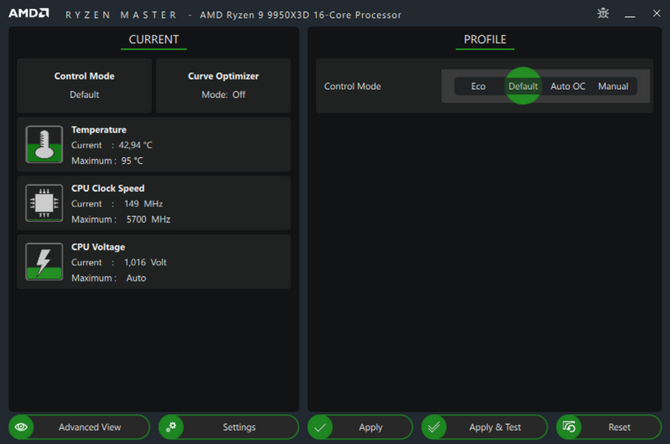Viewport: 670px width, 444px height.
Task: Select Default control mode option
Action: [523, 86]
